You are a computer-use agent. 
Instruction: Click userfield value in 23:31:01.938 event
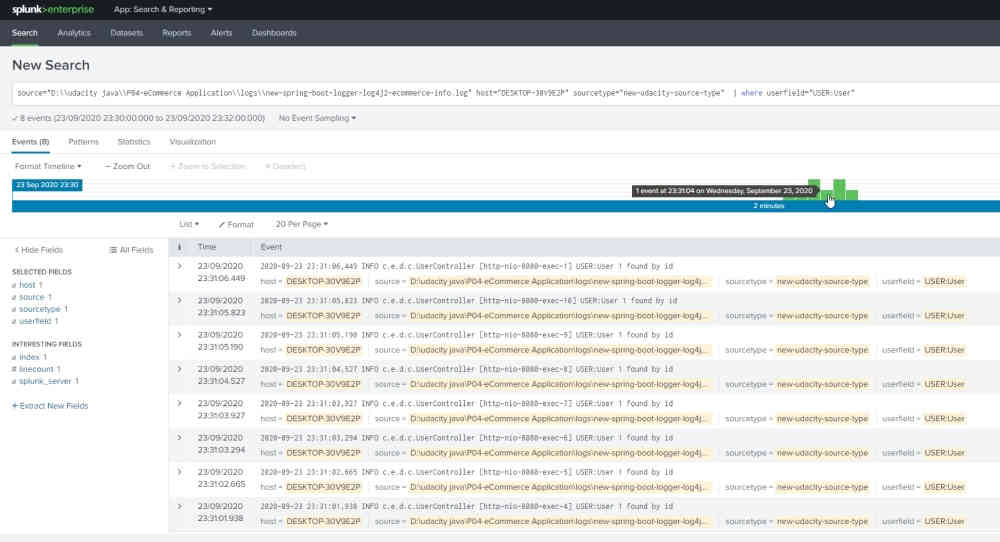(x=945, y=522)
